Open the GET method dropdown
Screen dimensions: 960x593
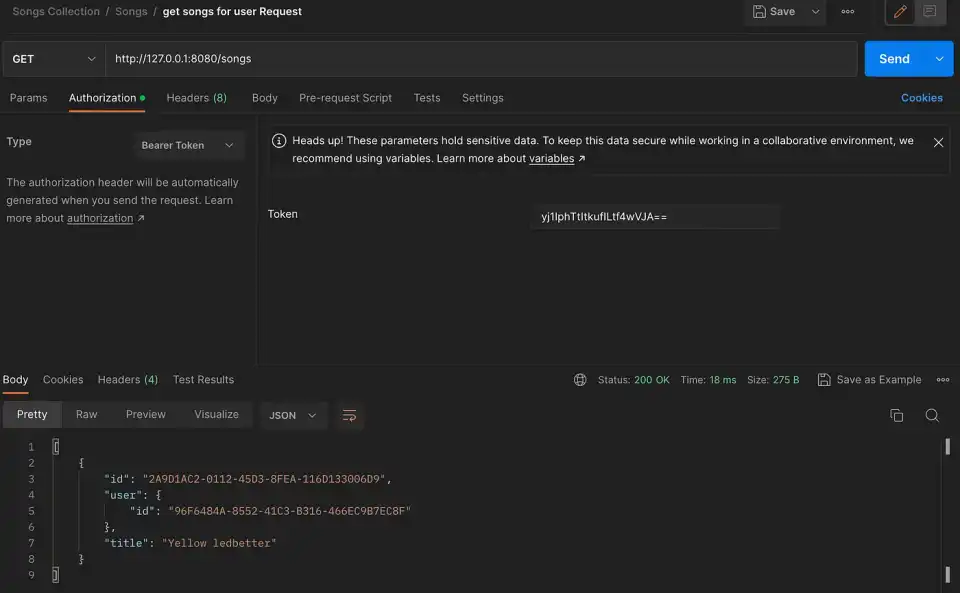54,59
